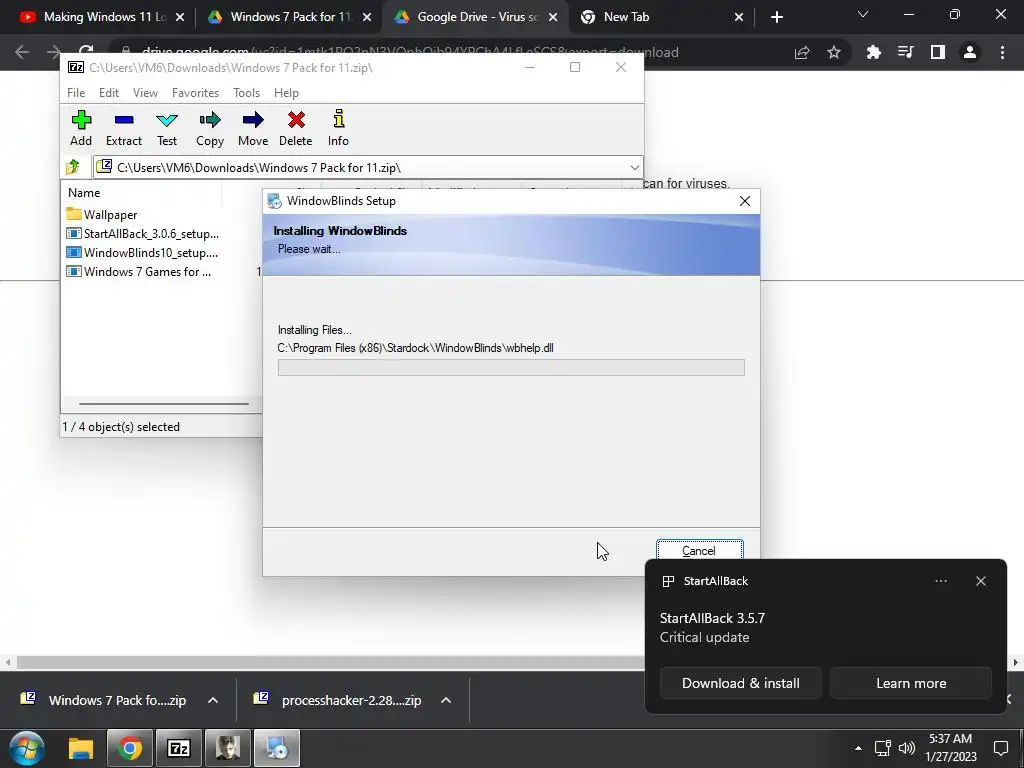Viewport: 1024px width, 768px height.
Task: Click the Info icon in 7-Zip toolbar
Action: [338, 128]
